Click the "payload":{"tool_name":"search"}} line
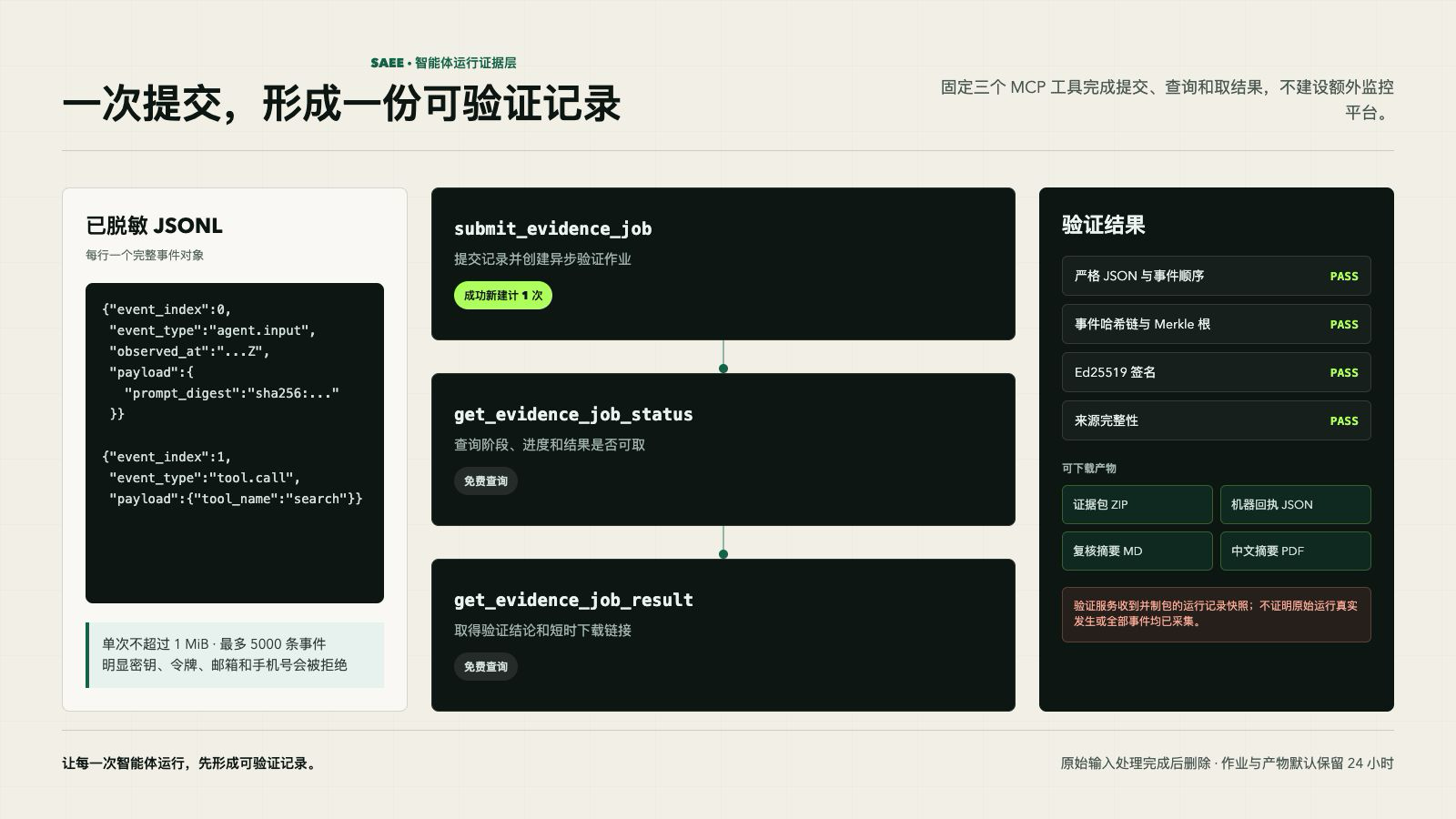 pyautogui.click(x=236, y=499)
